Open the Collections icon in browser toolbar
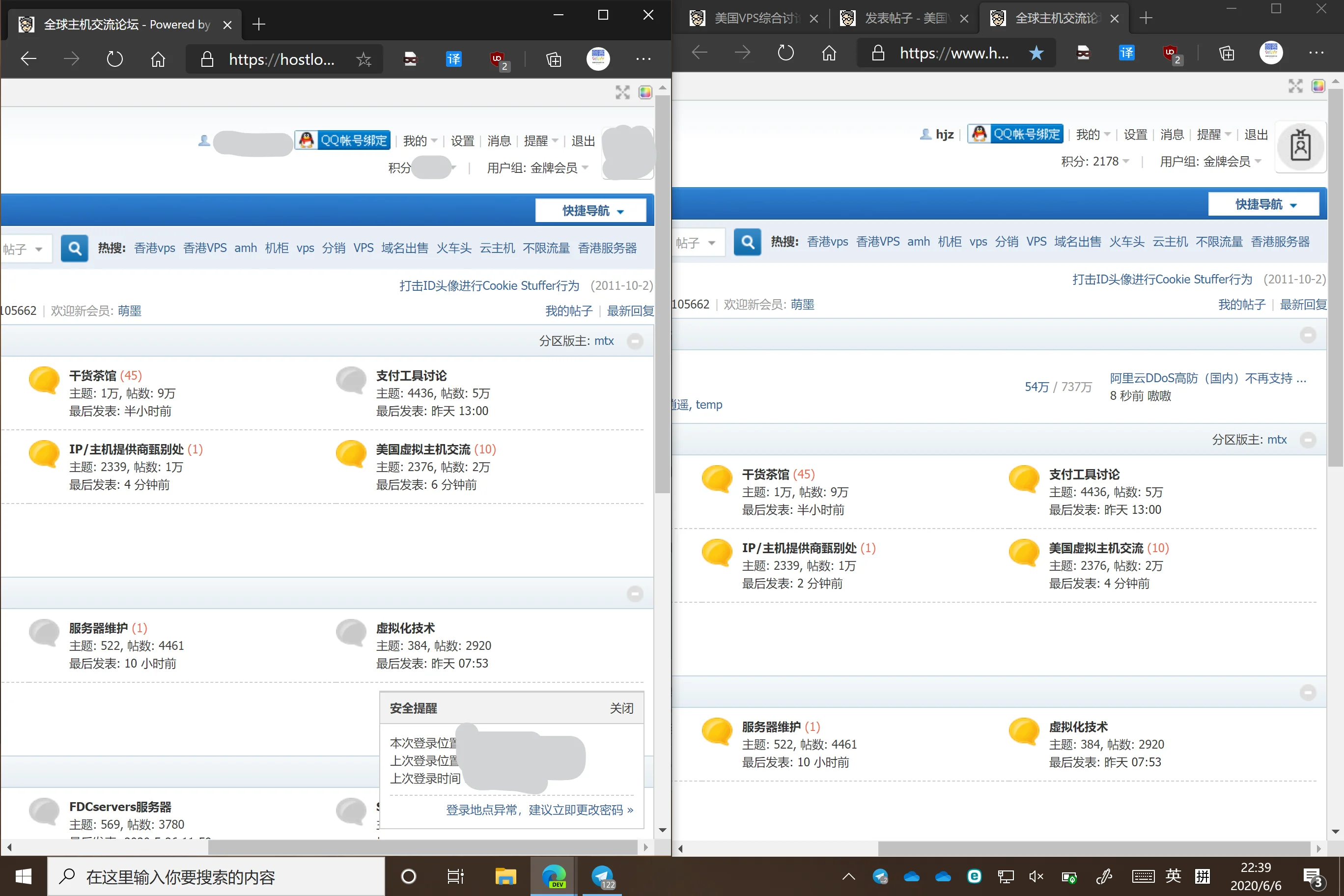 pos(553,59)
